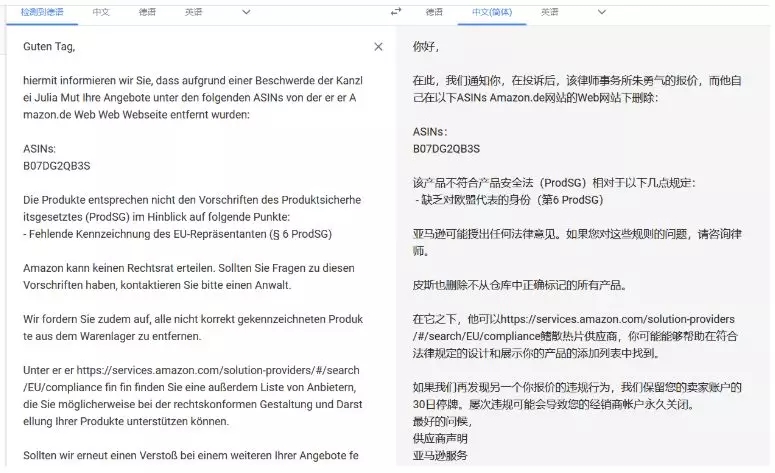Choose 英语 as source language
Screen dimensions: 775x473
coord(194,12)
